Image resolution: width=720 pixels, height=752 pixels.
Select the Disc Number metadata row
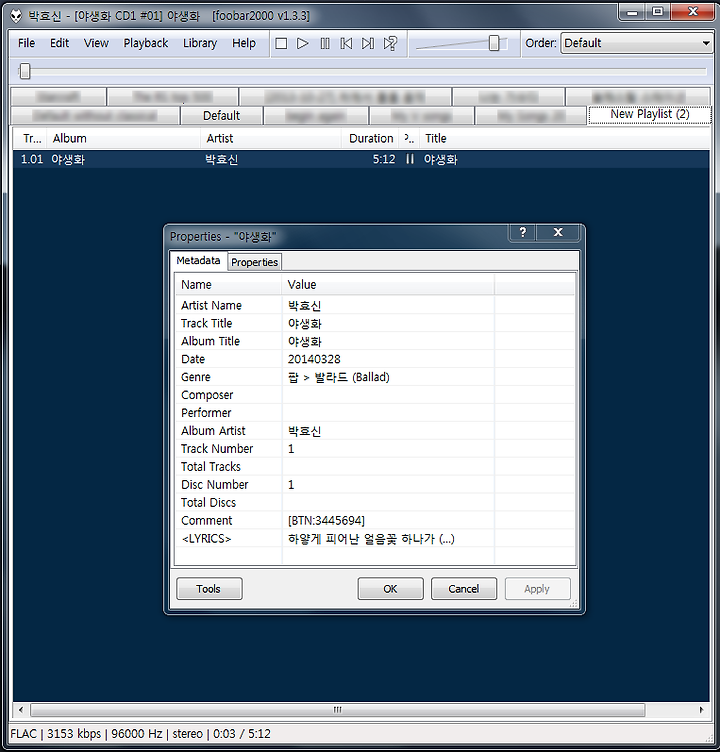click(375, 485)
